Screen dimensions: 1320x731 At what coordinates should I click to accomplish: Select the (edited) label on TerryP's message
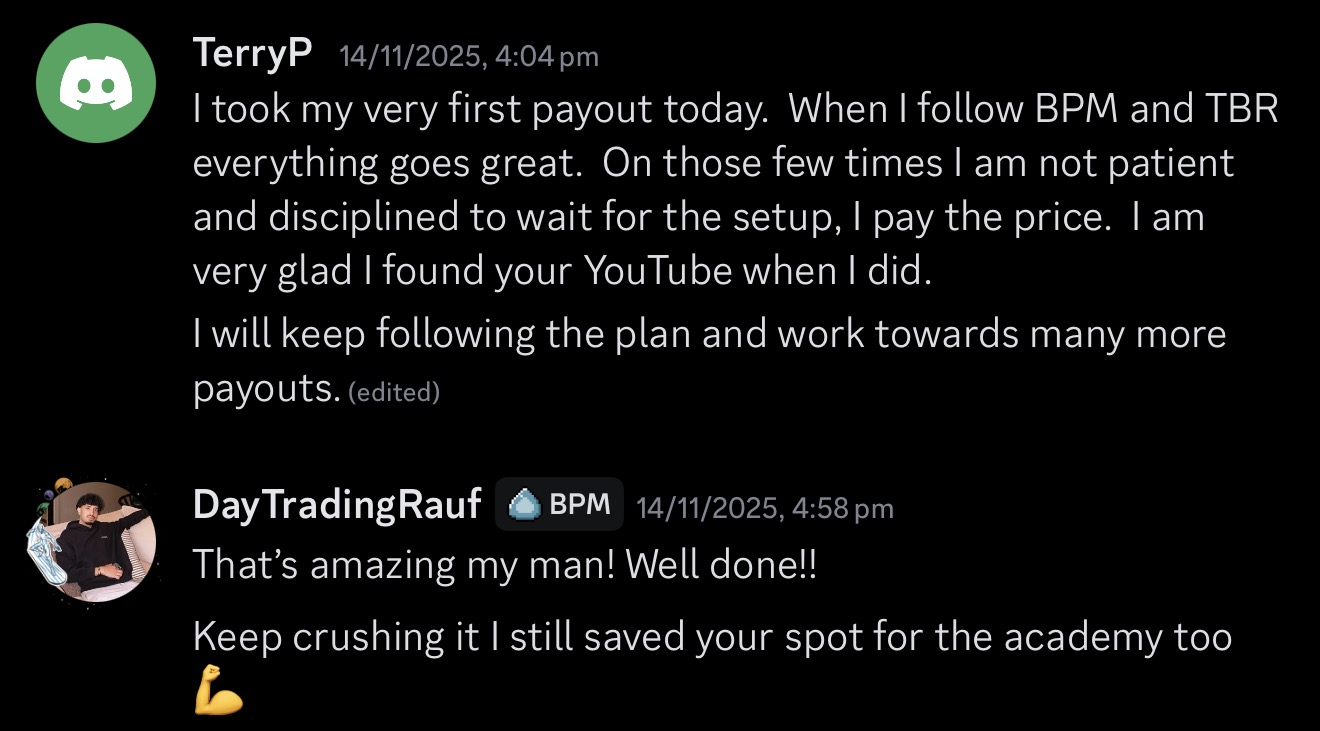[x=394, y=392]
